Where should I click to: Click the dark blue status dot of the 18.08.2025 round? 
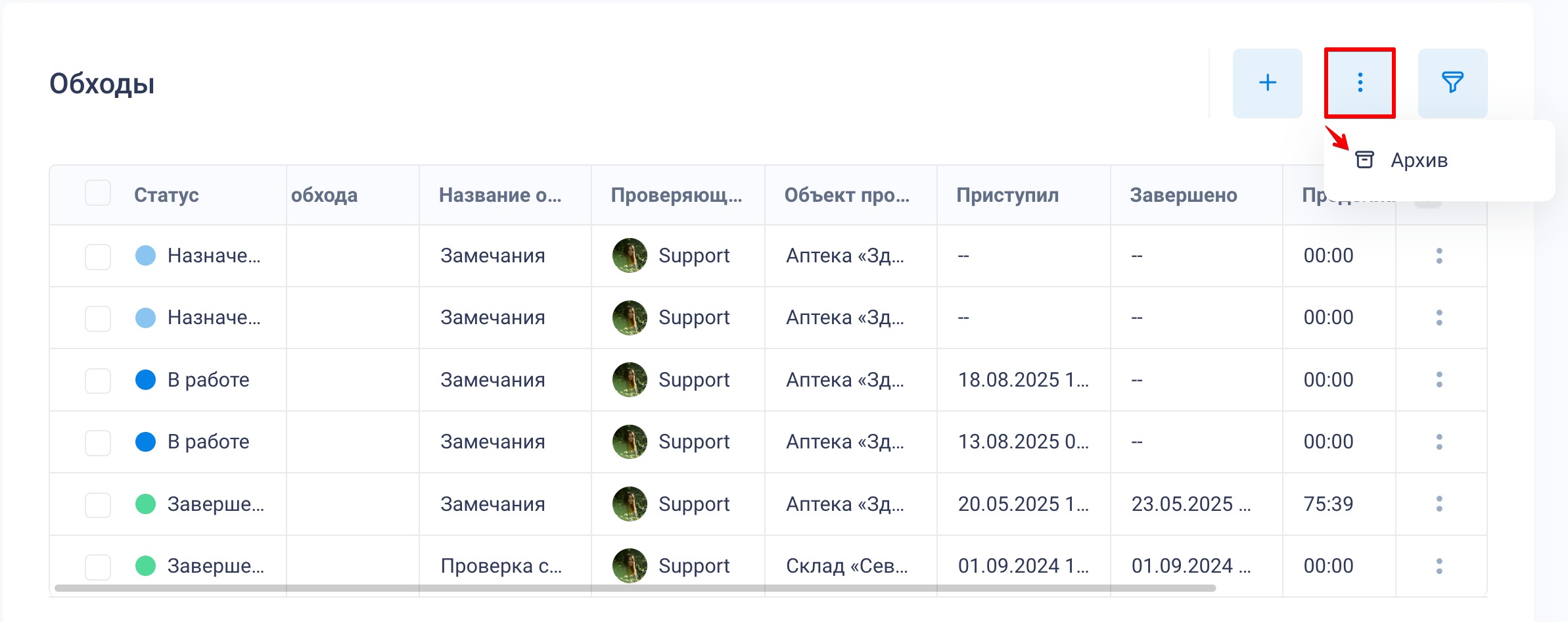[x=145, y=380]
